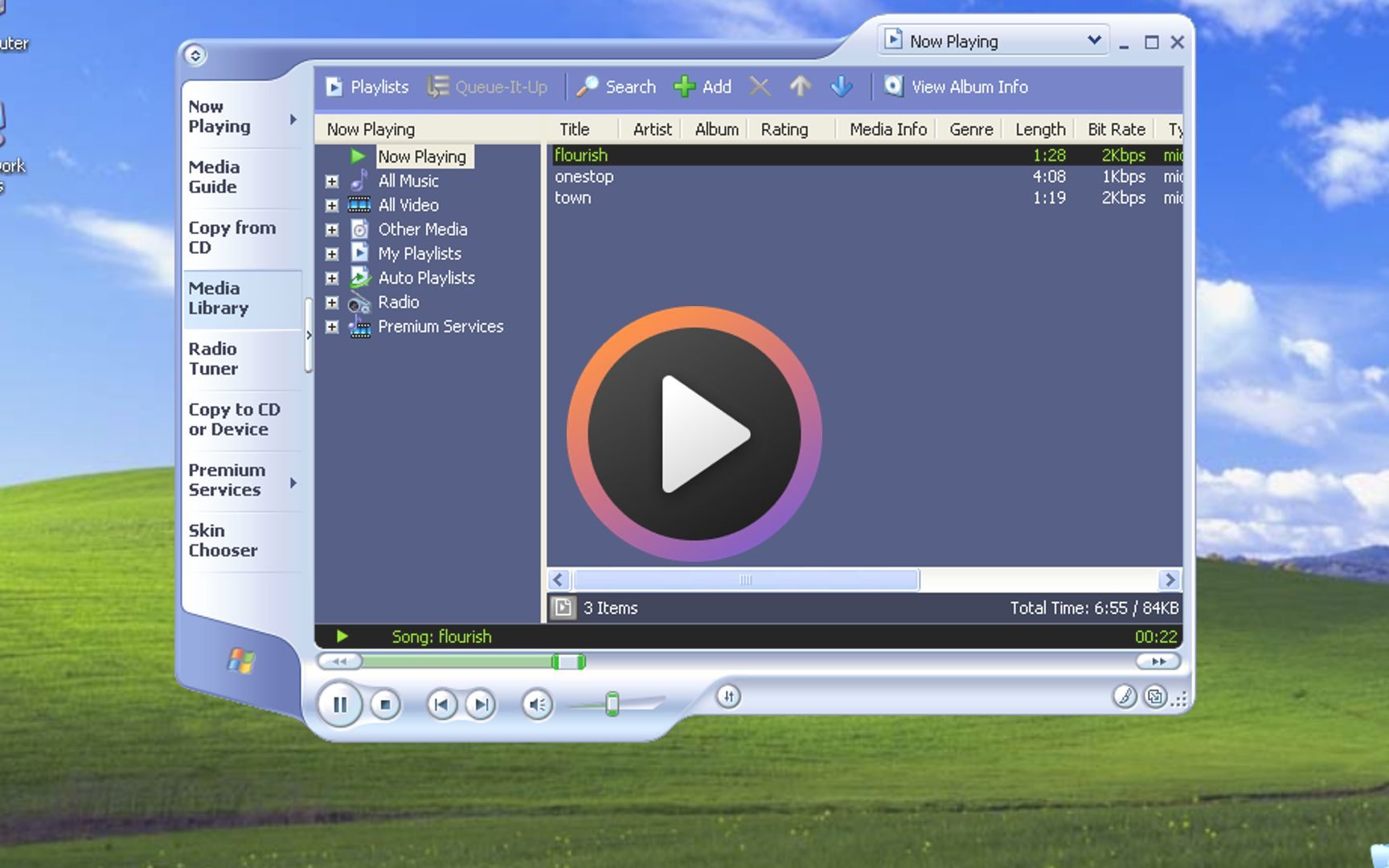Stop playback with the stop button

[385, 705]
